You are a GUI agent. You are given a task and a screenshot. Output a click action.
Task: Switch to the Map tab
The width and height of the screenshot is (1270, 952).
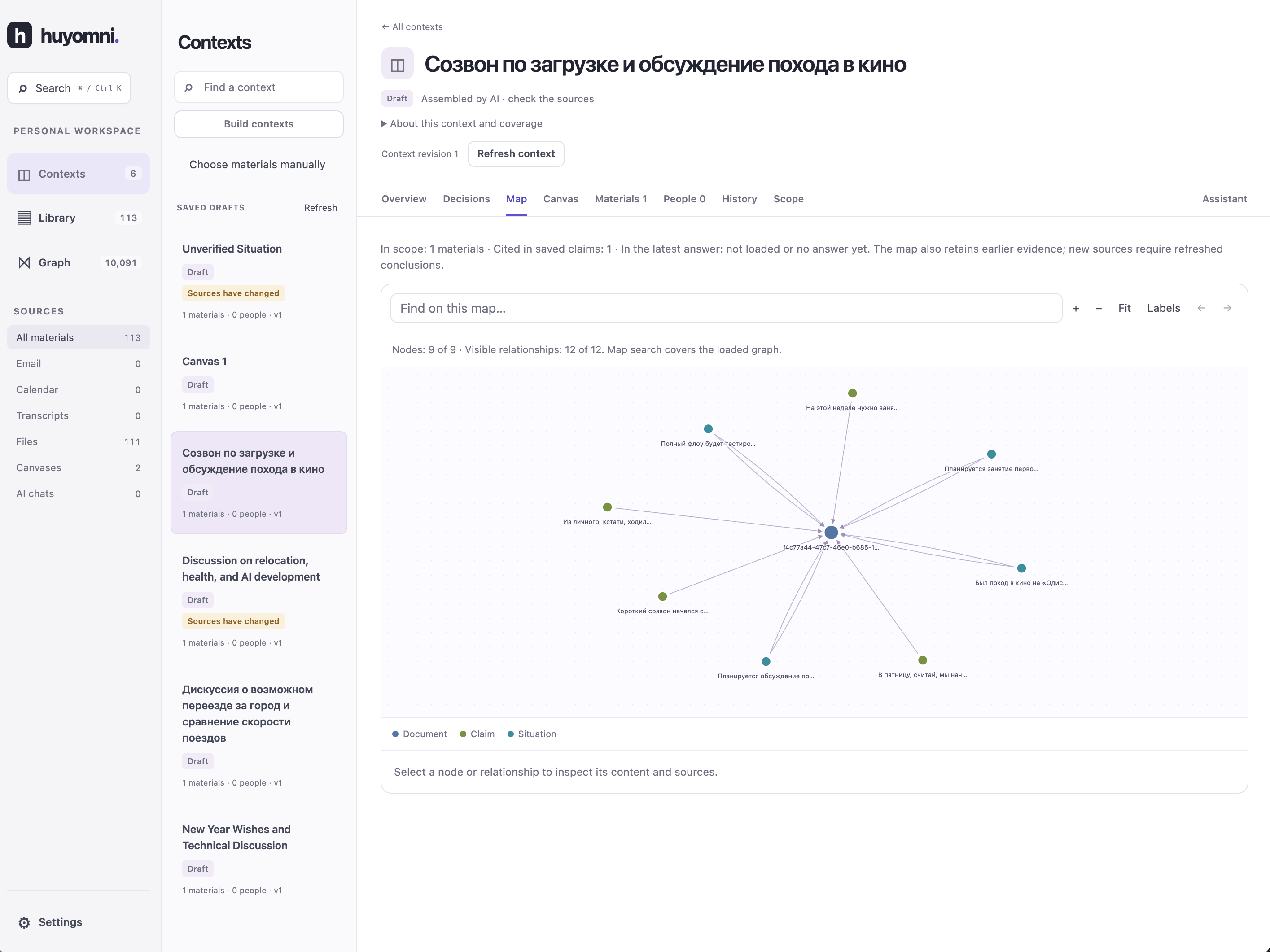pyautogui.click(x=516, y=199)
